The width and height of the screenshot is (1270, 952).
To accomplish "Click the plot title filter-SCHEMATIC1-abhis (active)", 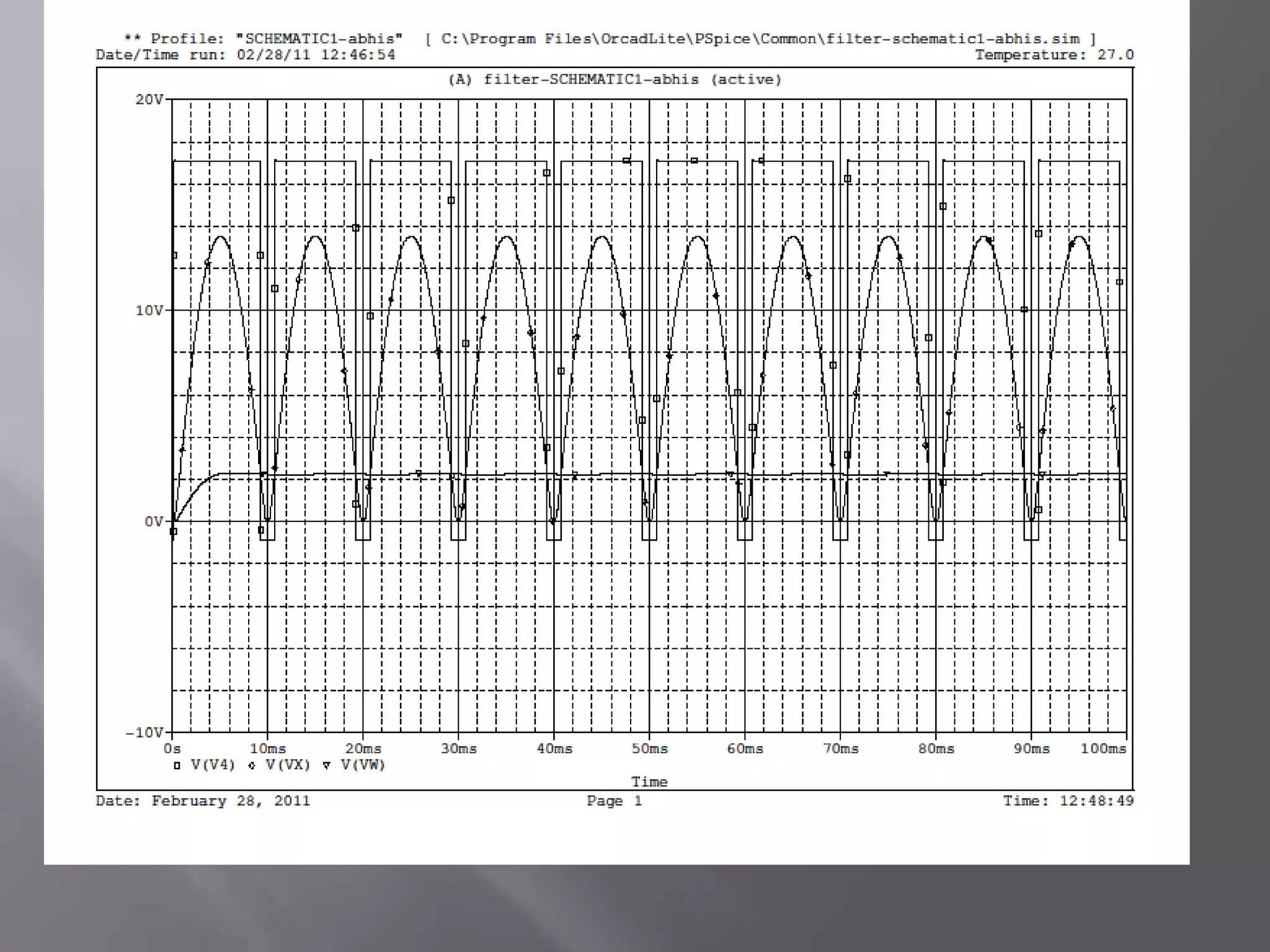I will coord(615,80).
